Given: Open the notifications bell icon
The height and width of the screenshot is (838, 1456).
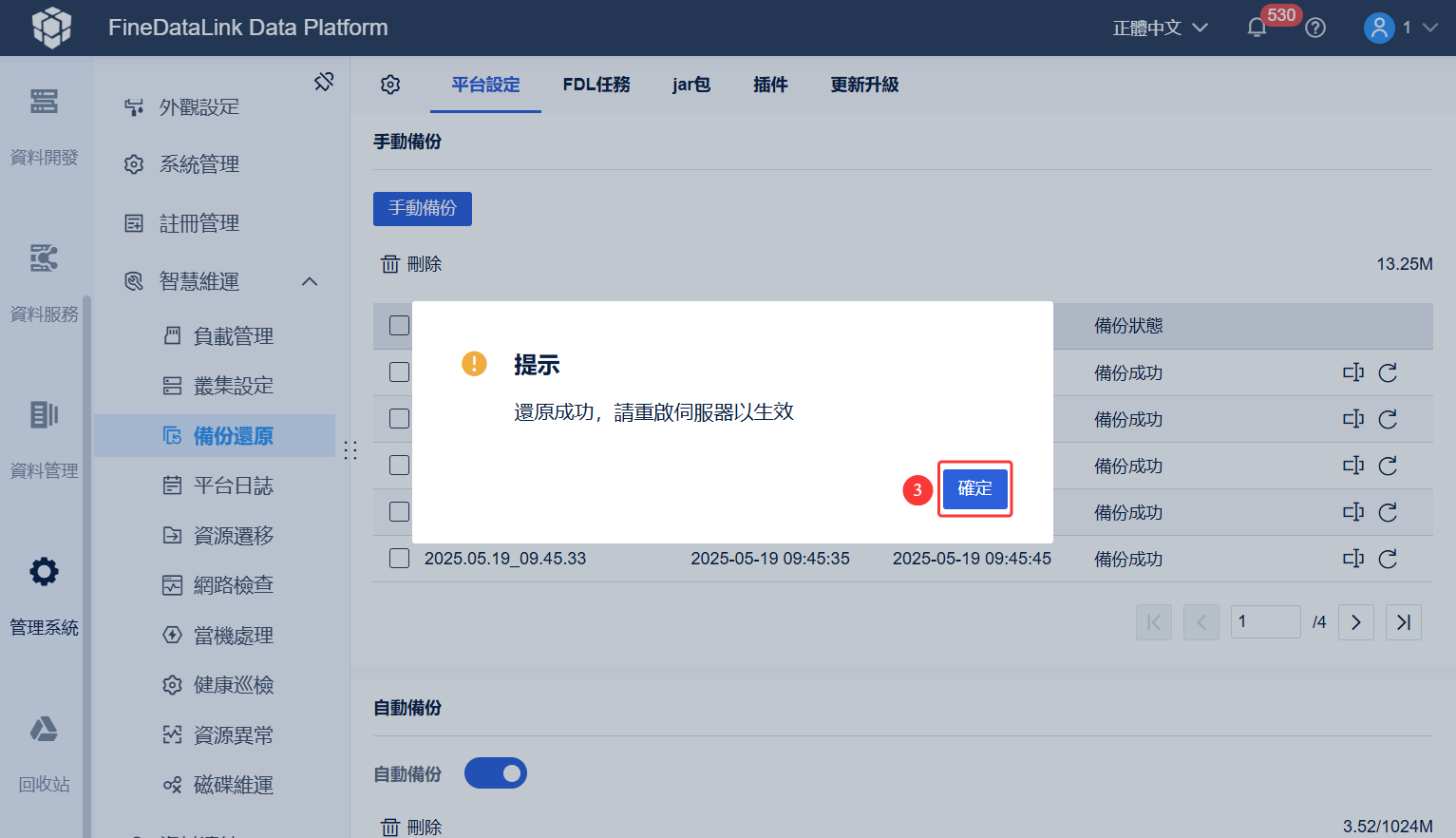Looking at the screenshot, I should (x=1257, y=28).
